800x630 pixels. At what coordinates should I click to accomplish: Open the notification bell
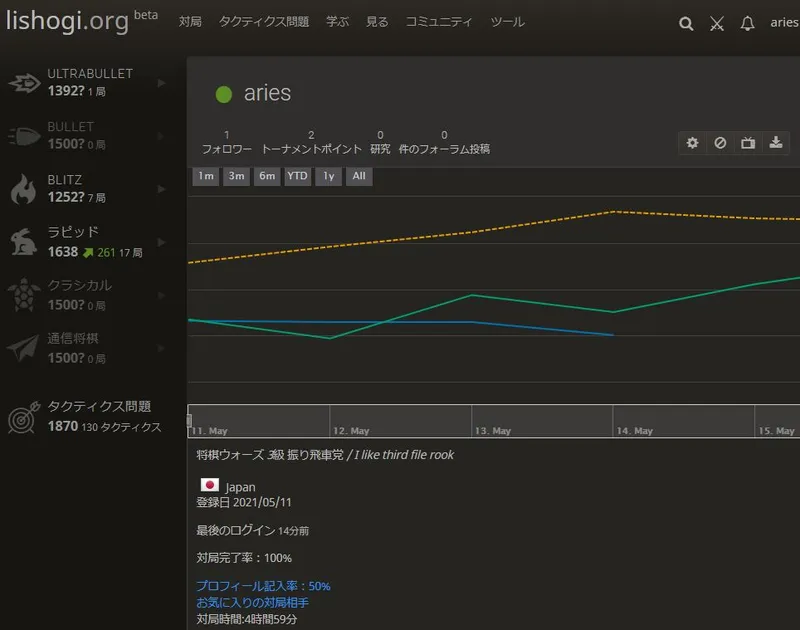tap(747, 23)
